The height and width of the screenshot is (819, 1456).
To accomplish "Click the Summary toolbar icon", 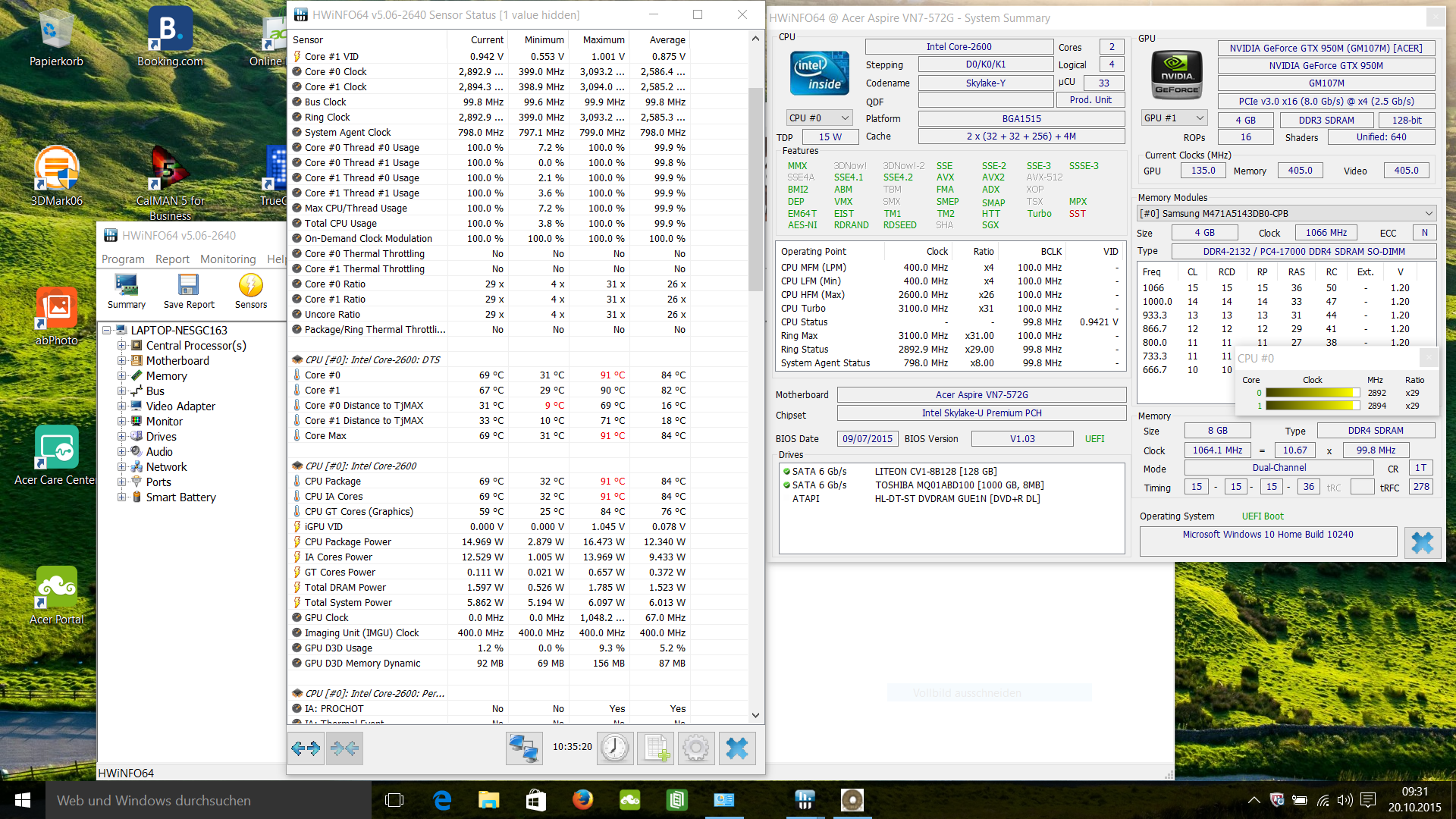I will click(x=126, y=291).
